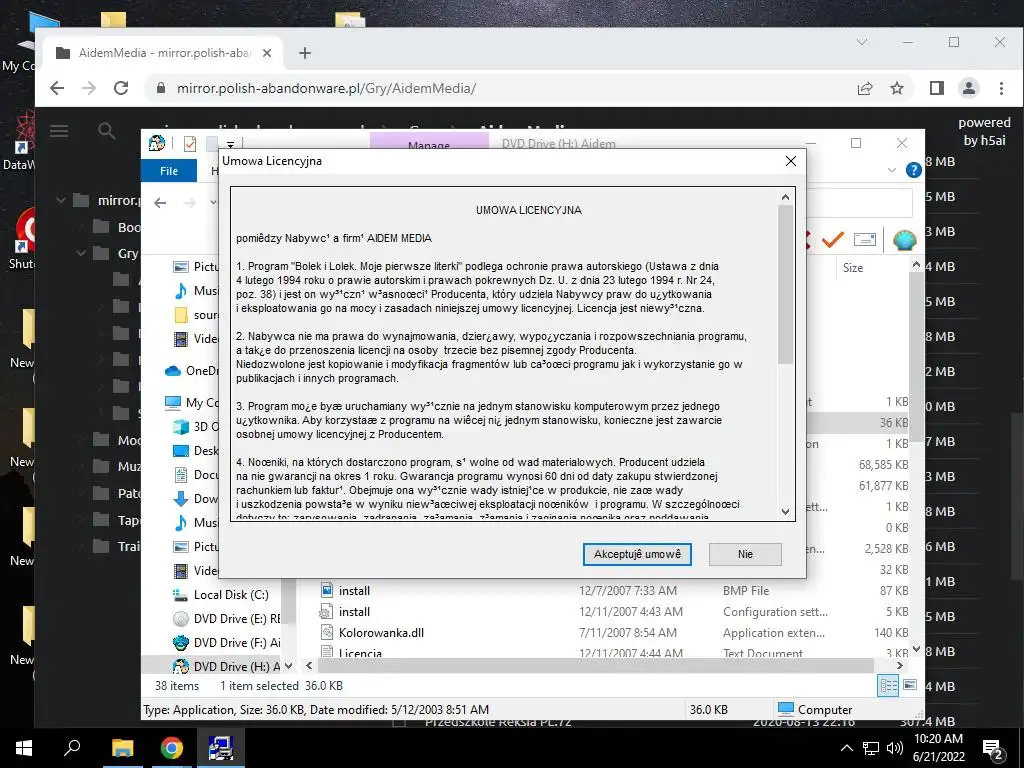Switch Explorer to details view icon
Screen dimensions: 1024x768
[x=889, y=685]
